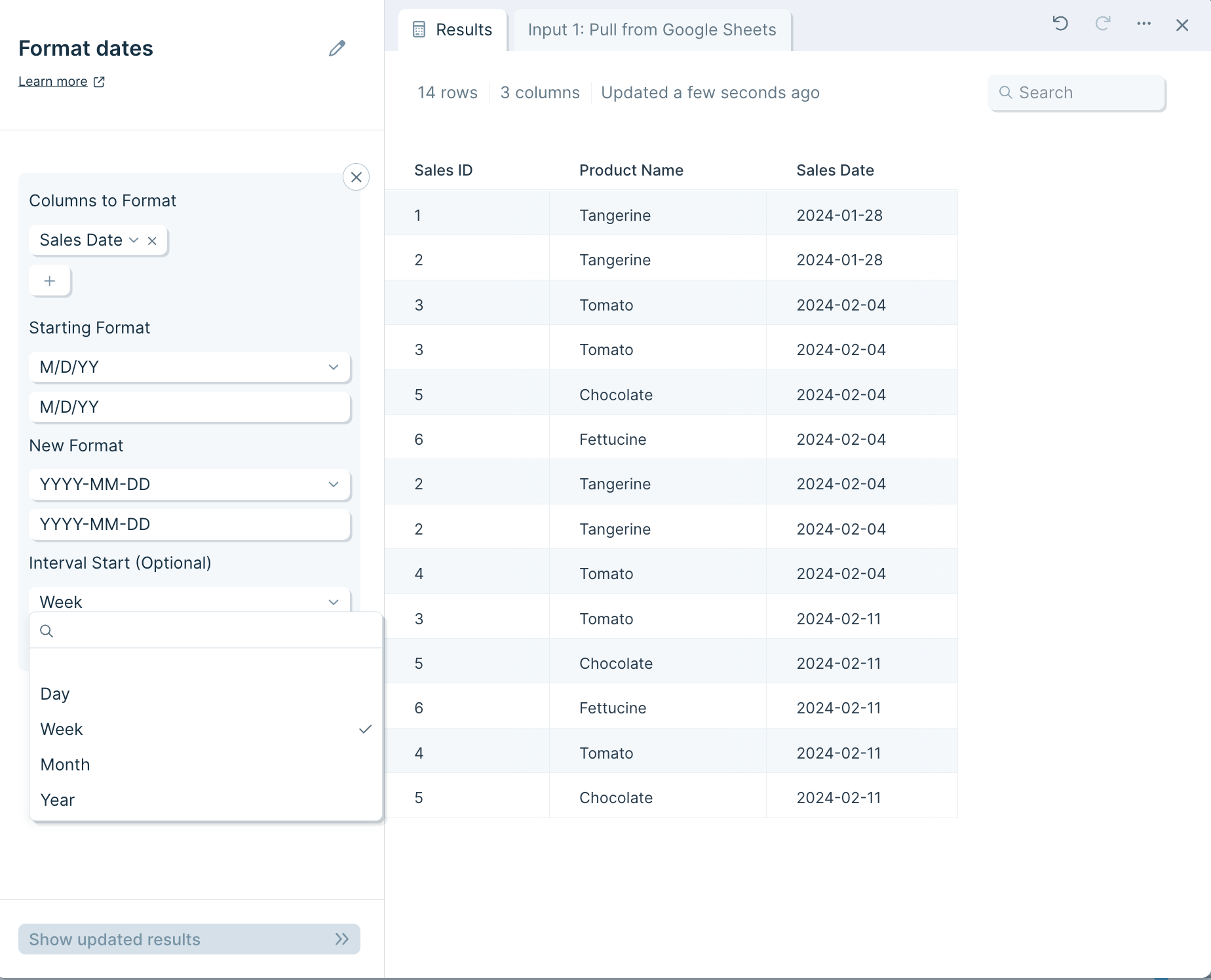The width and height of the screenshot is (1211, 980).
Task: Remove Sales Date column with its x icon
Action: (153, 240)
